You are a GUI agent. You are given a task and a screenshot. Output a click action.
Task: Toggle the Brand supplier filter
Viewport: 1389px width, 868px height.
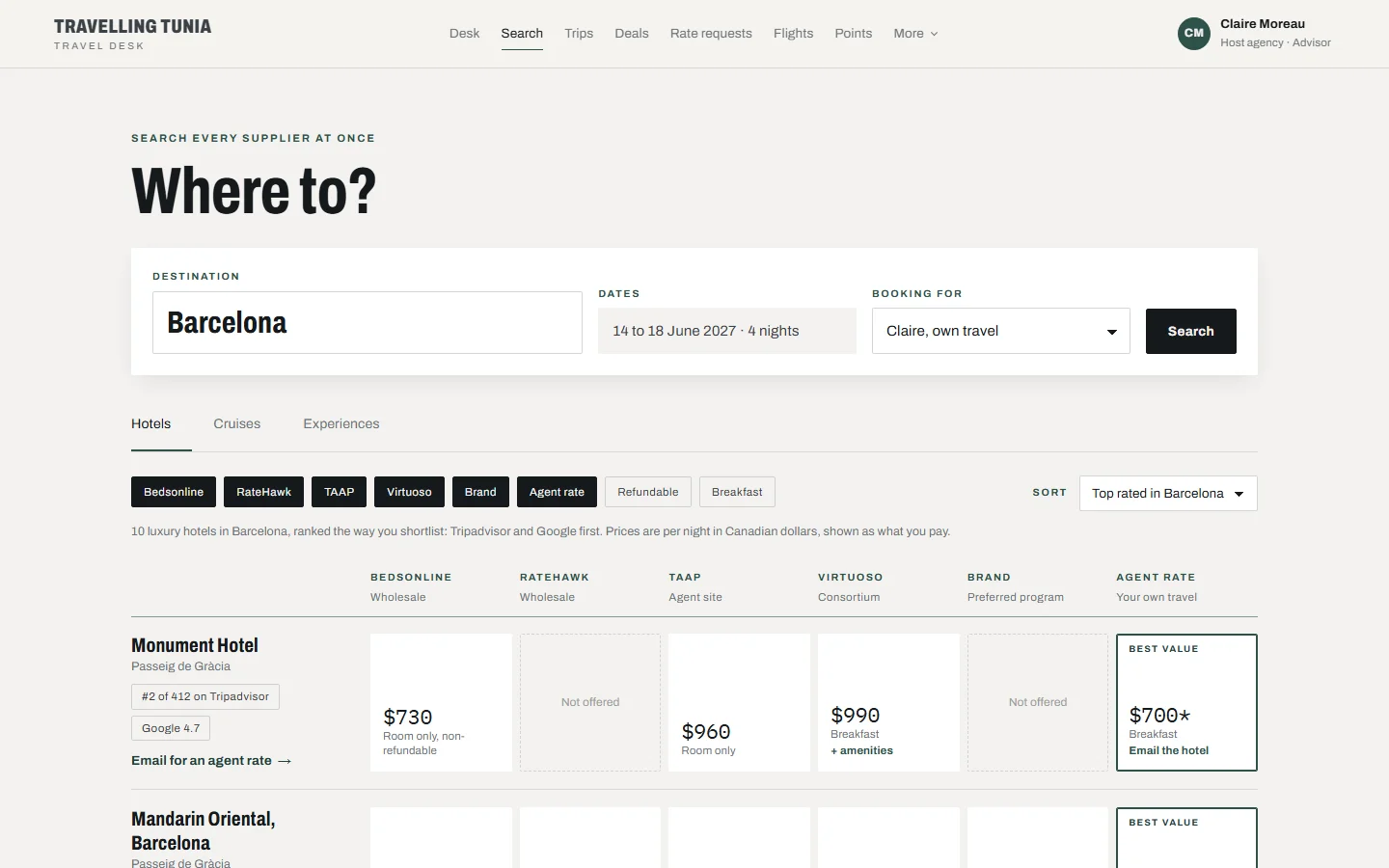coord(480,492)
